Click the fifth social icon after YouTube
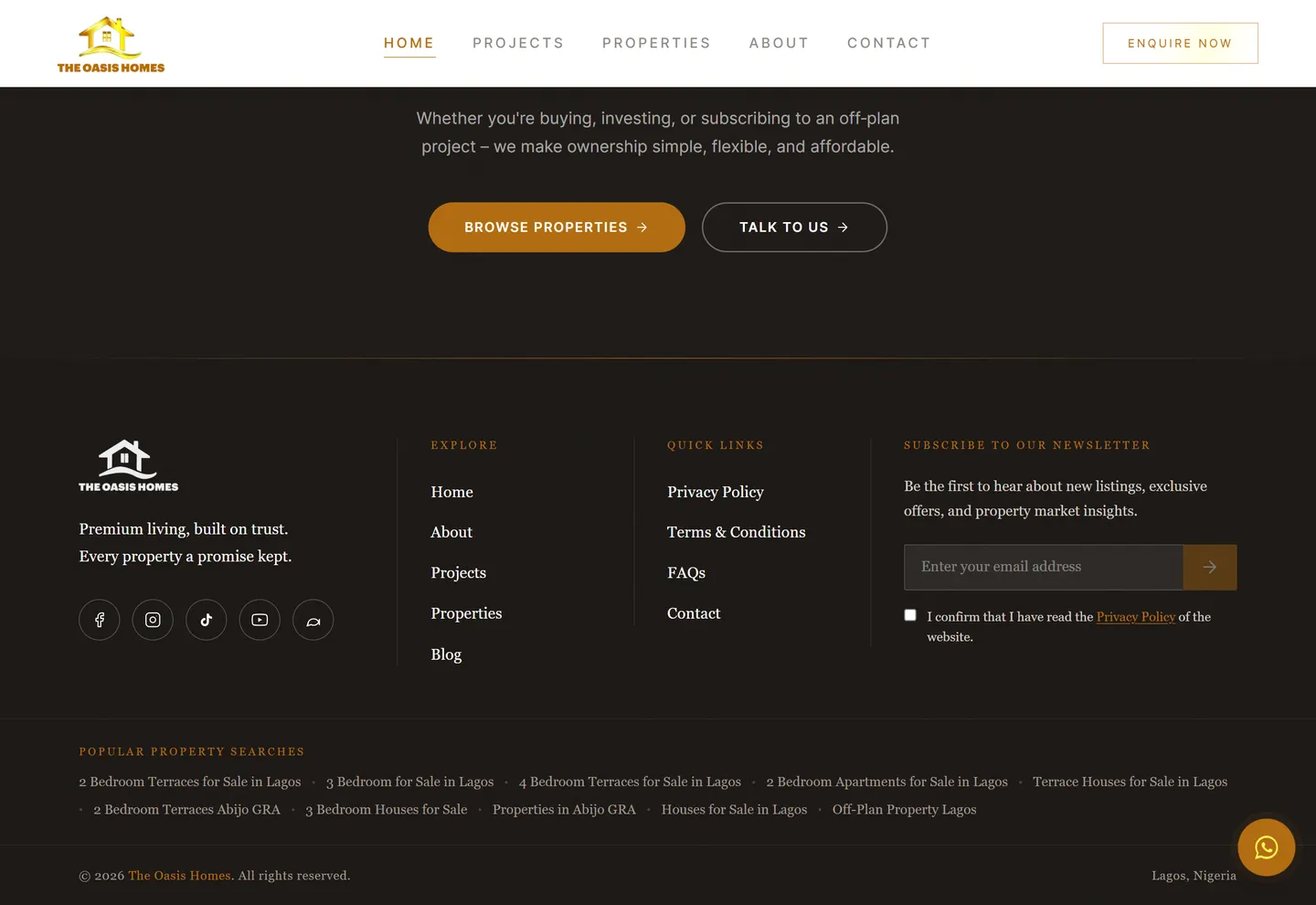Image resolution: width=1316 pixels, height=905 pixels. [x=313, y=620]
